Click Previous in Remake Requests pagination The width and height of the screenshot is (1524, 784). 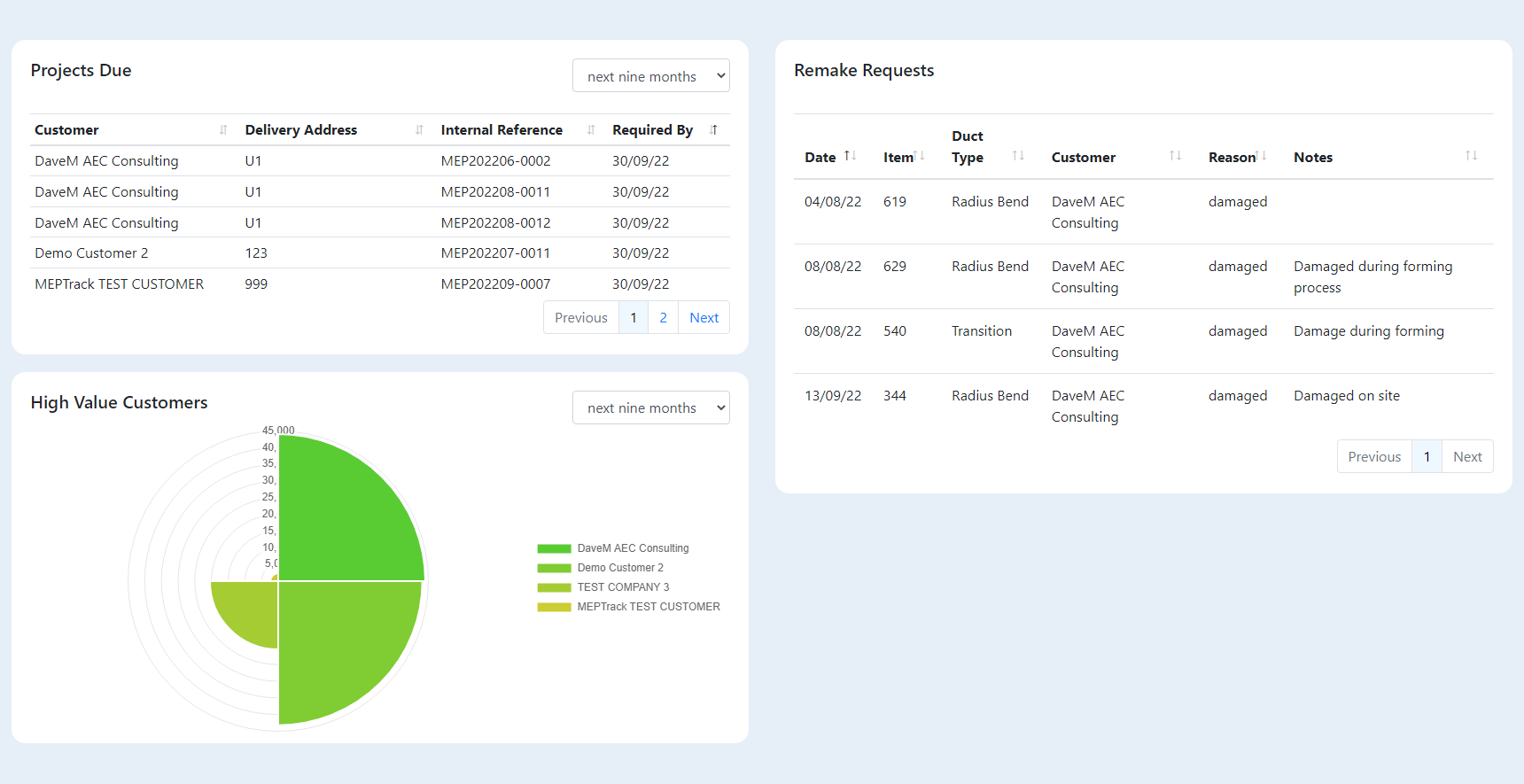tap(1373, 457)
